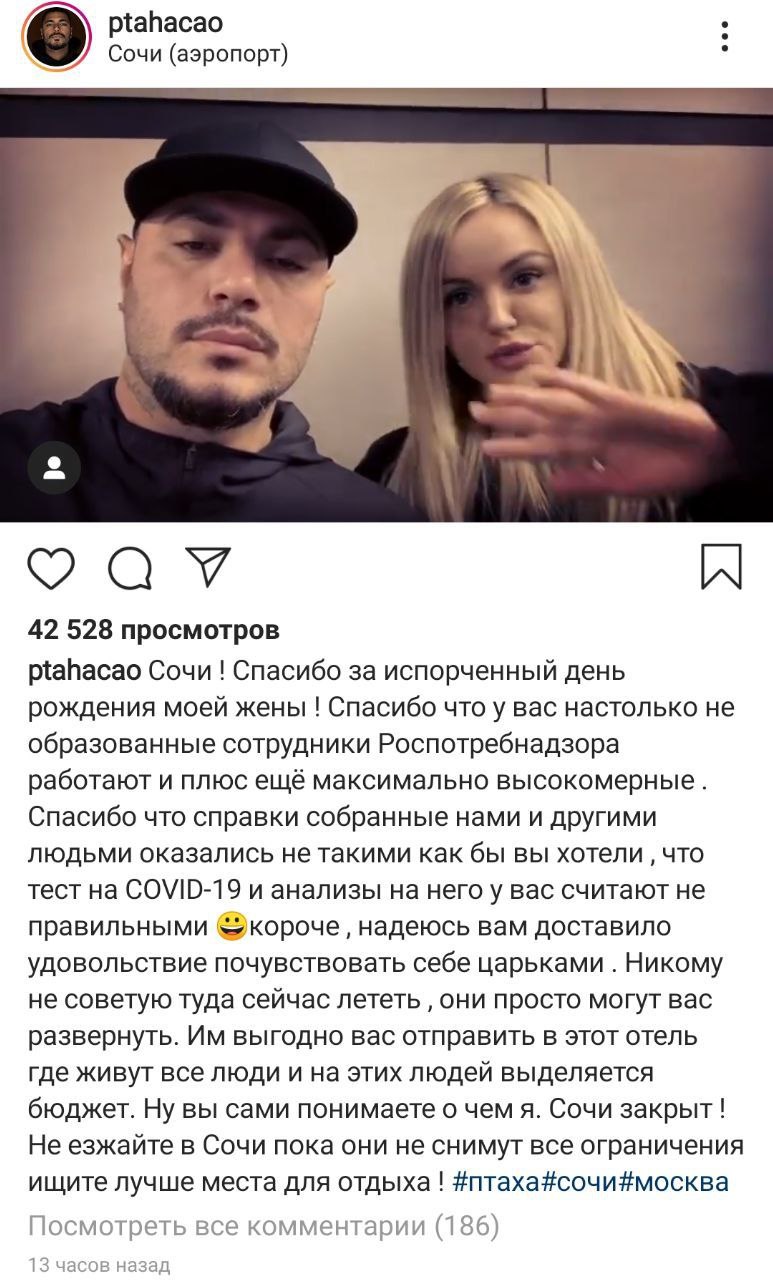Viewport: 773px width, 1280px height.
Task: Save post with bookmark icon
Action: click(x=721, y=566)
